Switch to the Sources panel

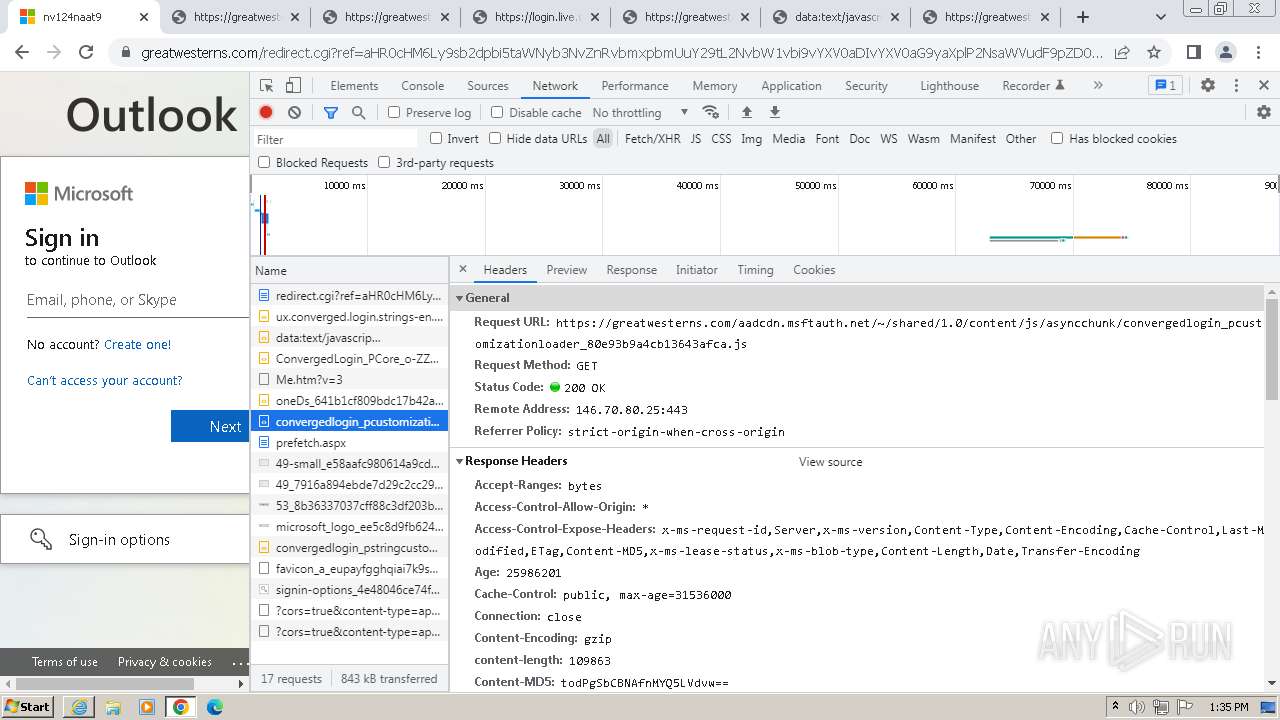click(488, 86)
